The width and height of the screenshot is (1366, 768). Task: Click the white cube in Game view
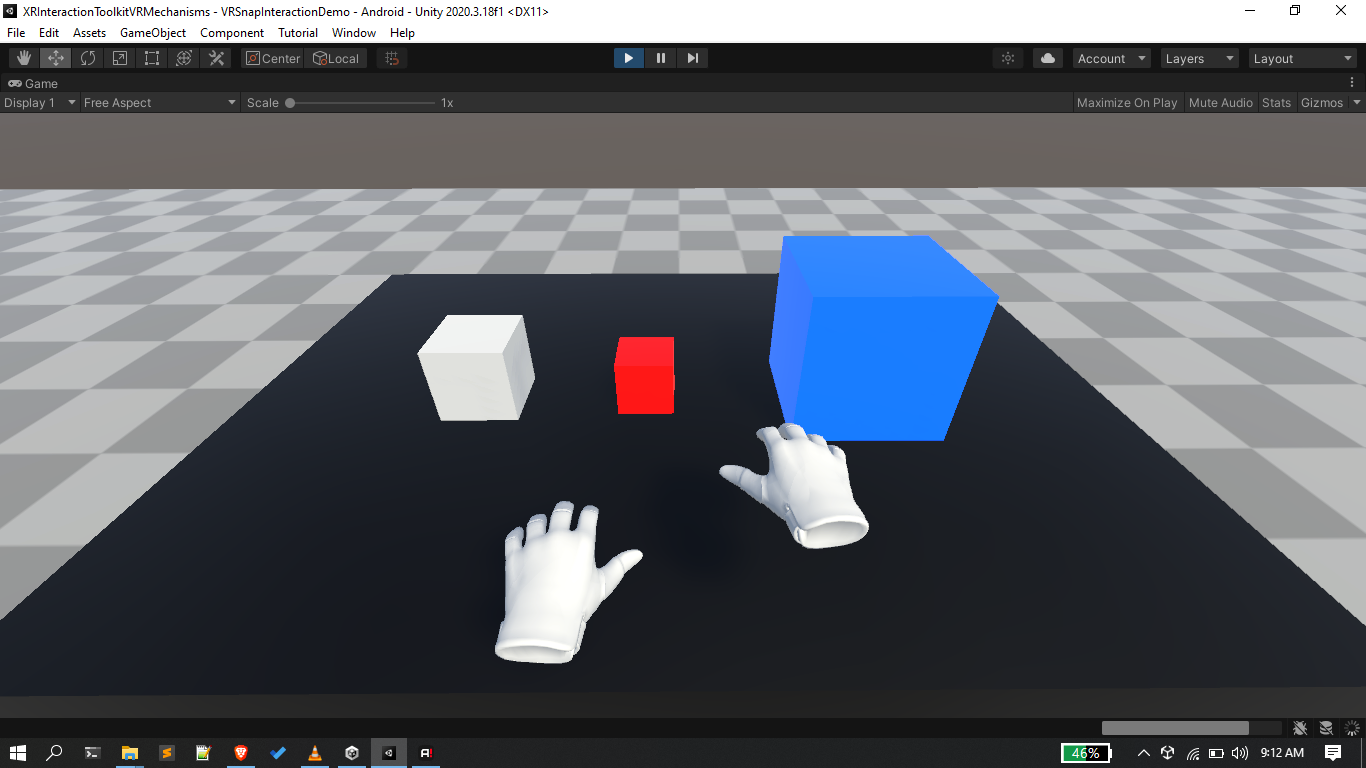pos(476,367)
